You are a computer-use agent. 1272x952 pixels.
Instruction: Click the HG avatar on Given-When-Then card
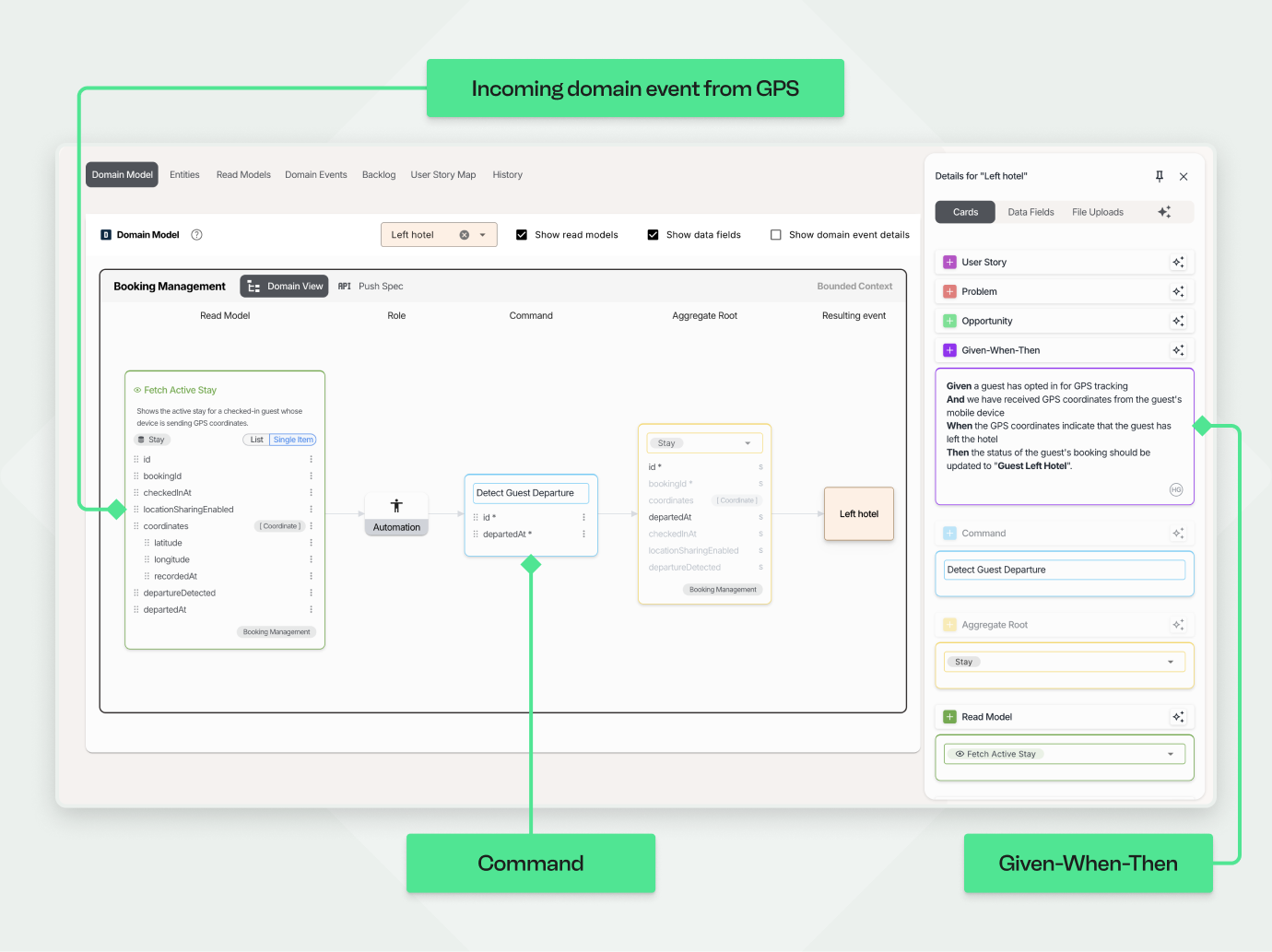click(x=1176, y=490)
